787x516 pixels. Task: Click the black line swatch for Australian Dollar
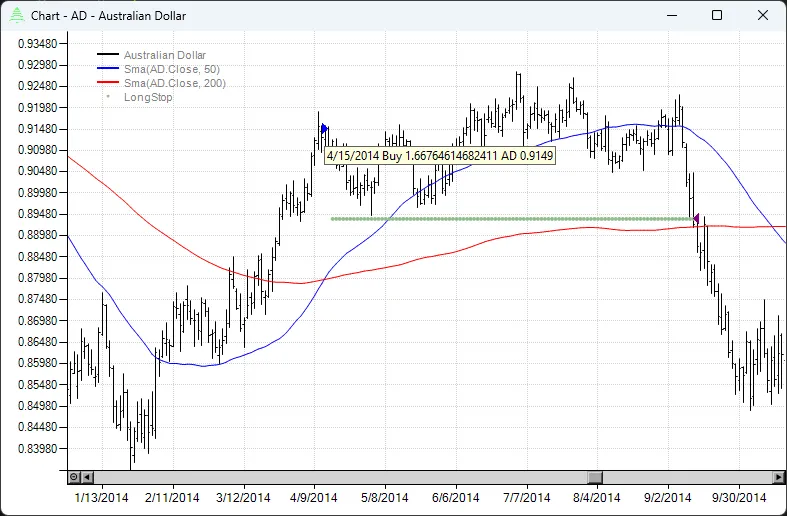click(x=108, y=54)
